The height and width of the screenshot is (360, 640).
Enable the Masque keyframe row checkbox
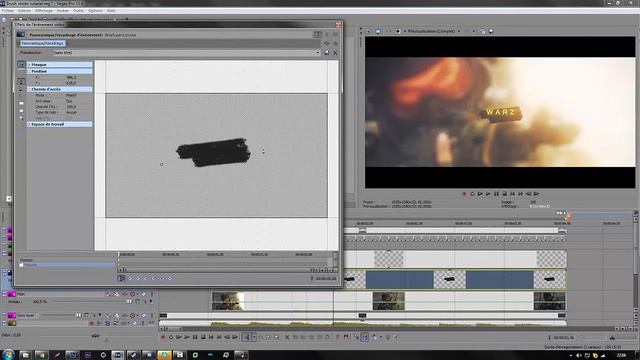(21, 265)
